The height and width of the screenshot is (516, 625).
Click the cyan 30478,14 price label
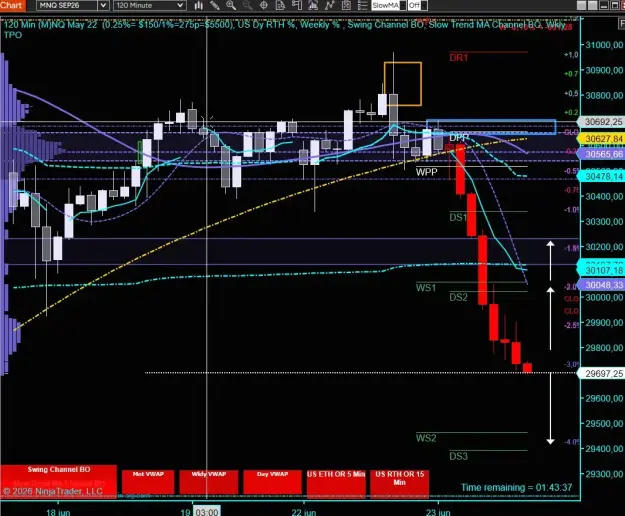point(601,176)
